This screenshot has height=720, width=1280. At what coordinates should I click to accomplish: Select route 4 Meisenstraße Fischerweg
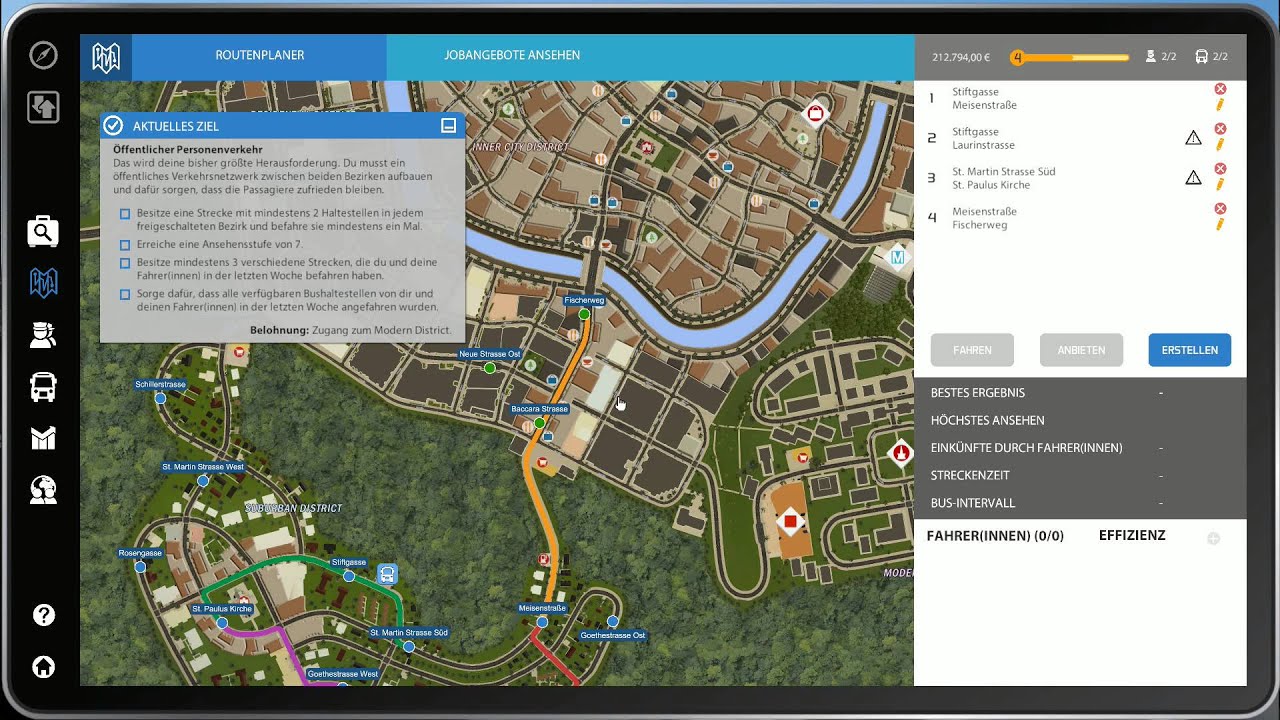(x=1064, y=218)
